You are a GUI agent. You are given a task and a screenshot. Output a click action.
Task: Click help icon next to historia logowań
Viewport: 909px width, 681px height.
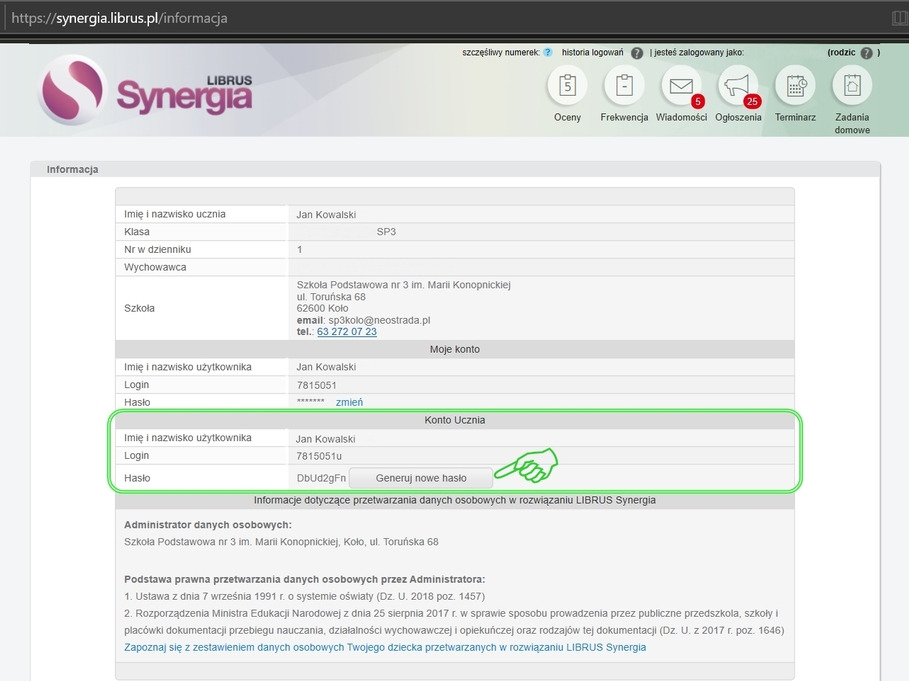click(x=637, y=53)
